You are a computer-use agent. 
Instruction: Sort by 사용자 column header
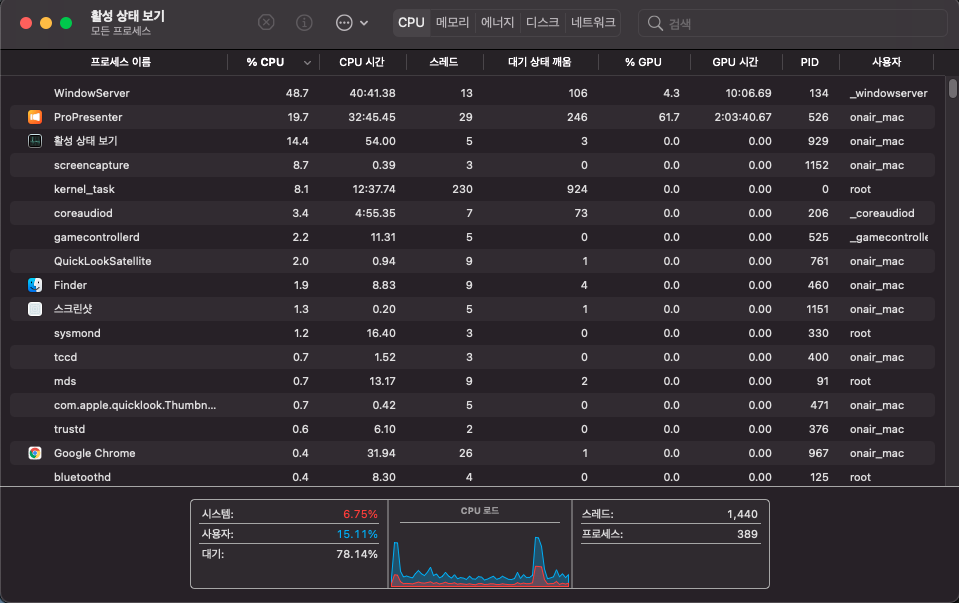click(886, 62)
